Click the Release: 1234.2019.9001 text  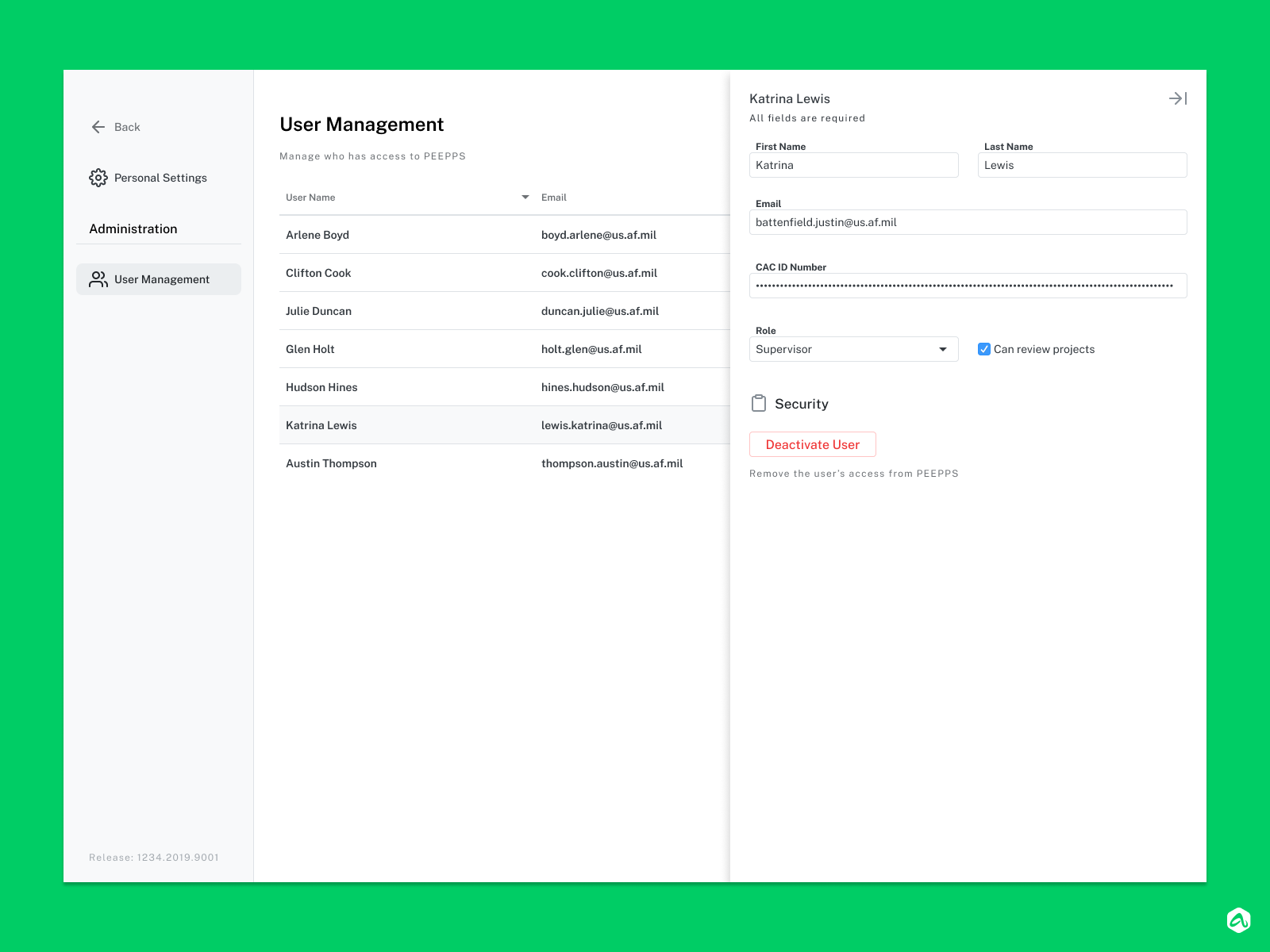pos(154,858)
